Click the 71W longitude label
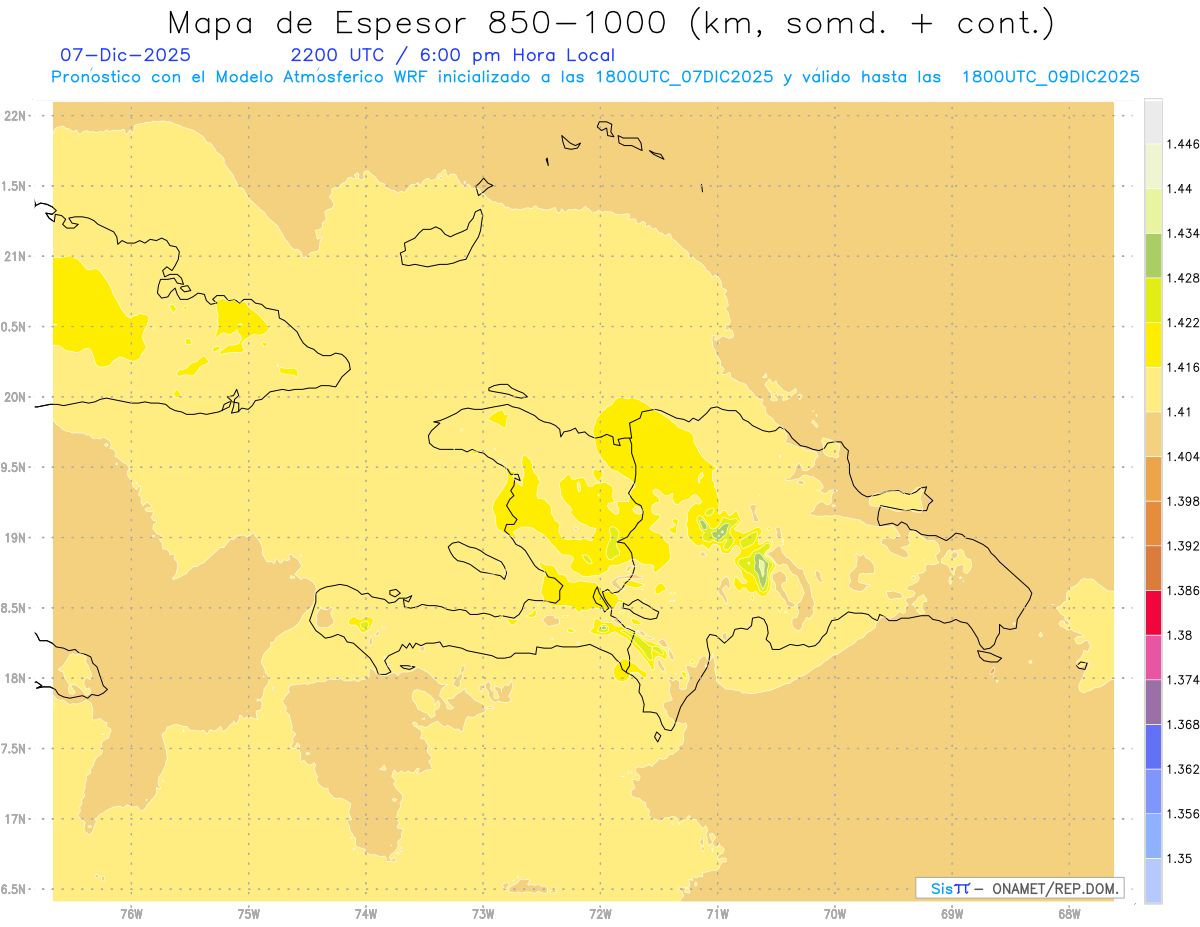The height and width of the screenshot is (927, 1200). click(x=717, y=914)
